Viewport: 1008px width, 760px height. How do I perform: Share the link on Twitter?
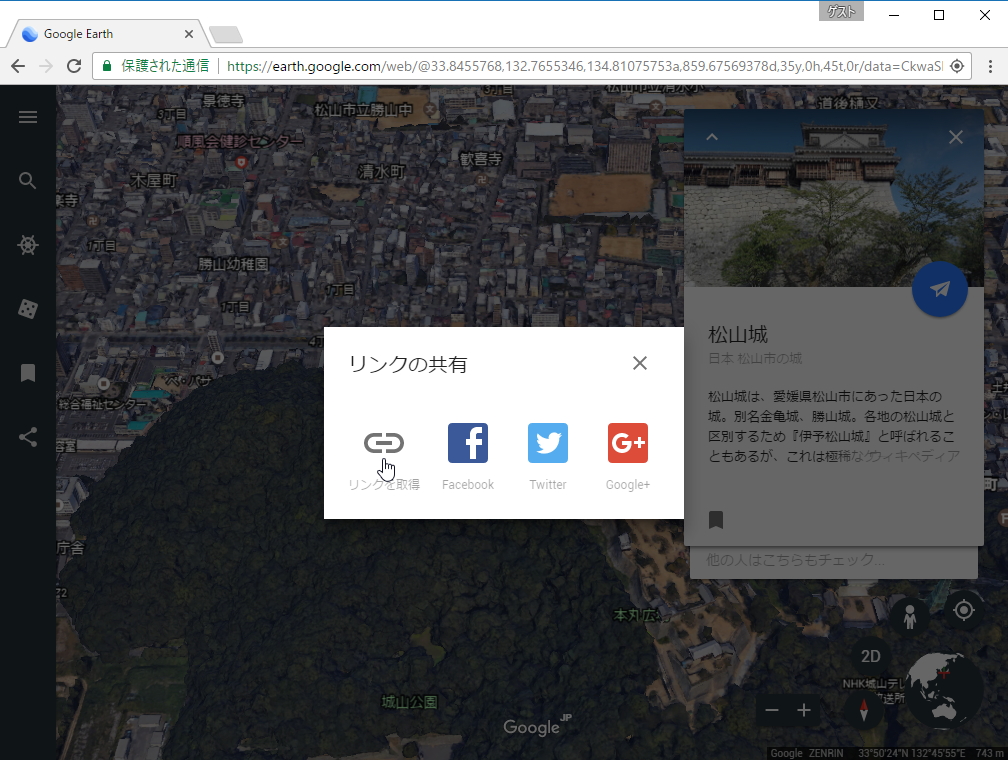pos(547,443)
